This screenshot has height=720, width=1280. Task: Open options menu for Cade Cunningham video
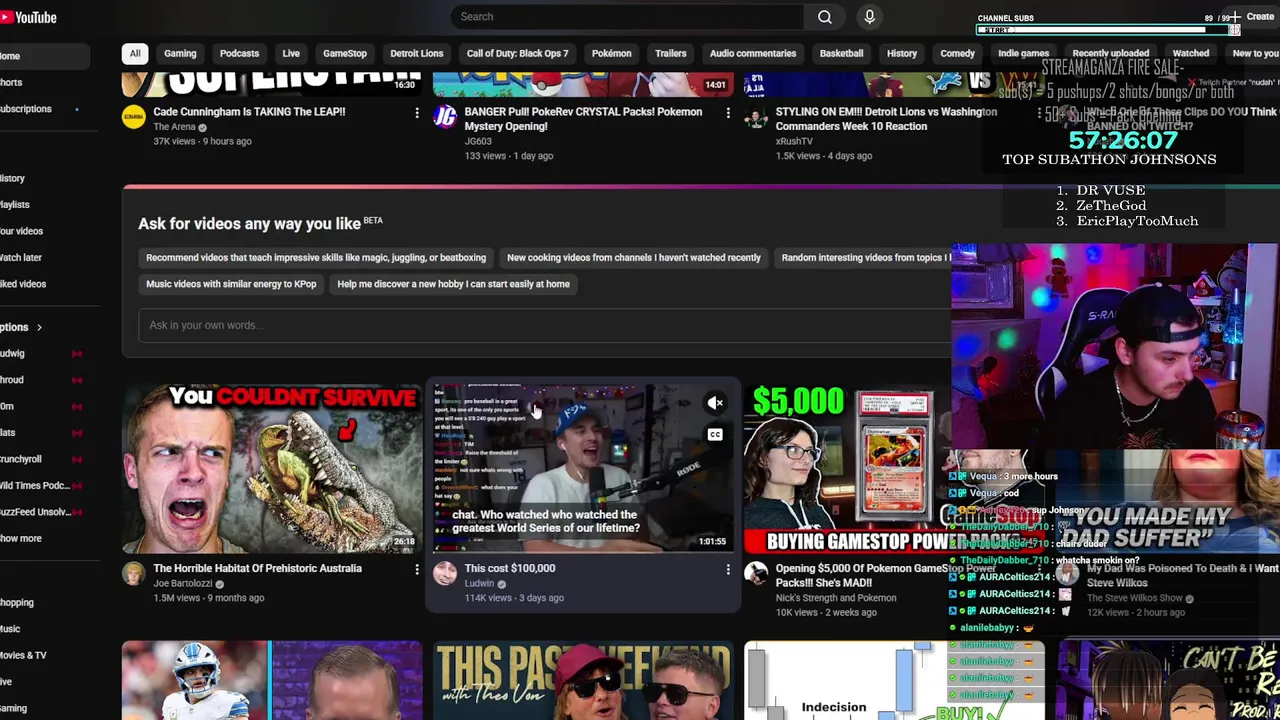[x=417, y=113]
